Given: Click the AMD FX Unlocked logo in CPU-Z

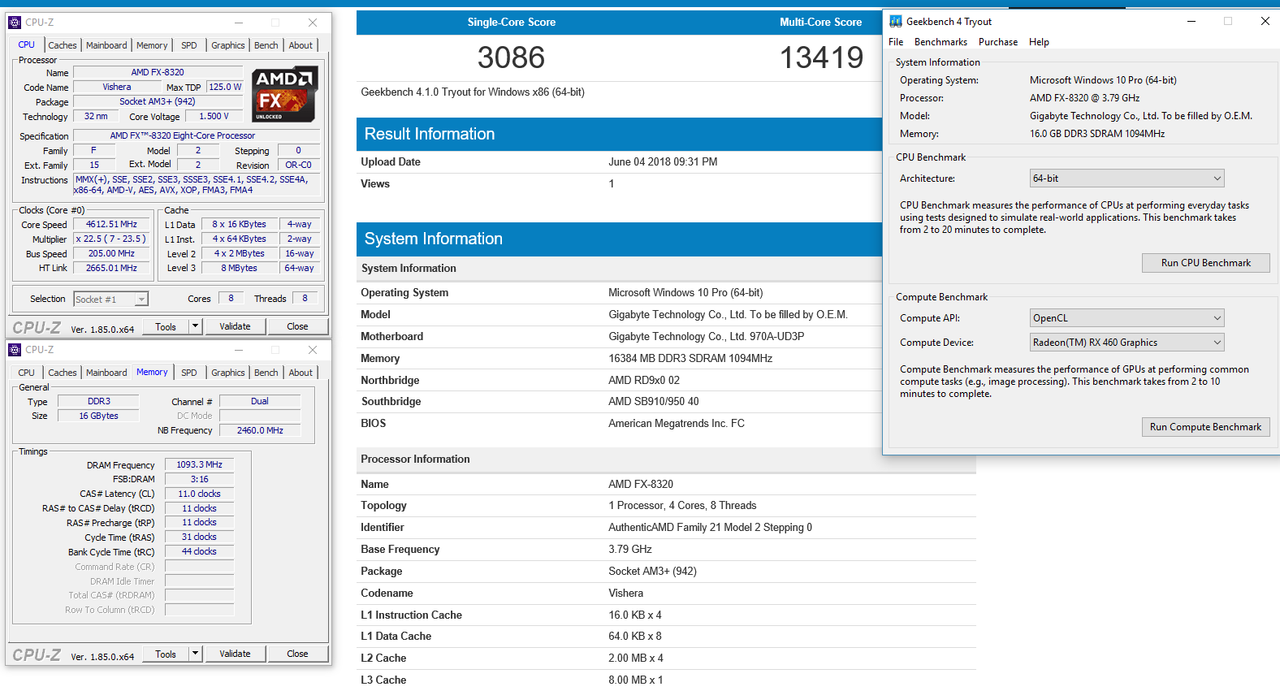Looking at the screenshot, I should [285, 94].
